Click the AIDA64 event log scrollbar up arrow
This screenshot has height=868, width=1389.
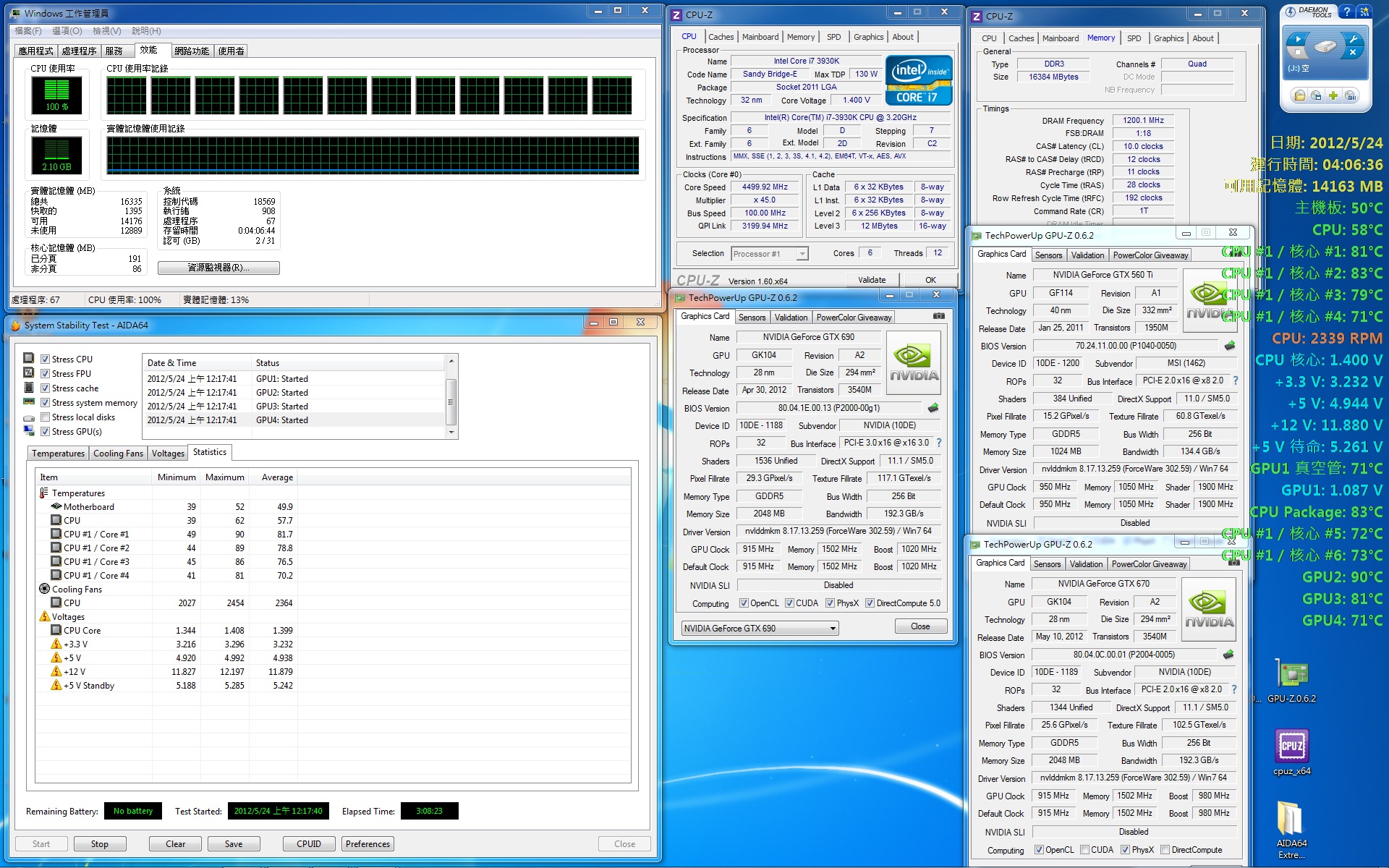(451, 361)
